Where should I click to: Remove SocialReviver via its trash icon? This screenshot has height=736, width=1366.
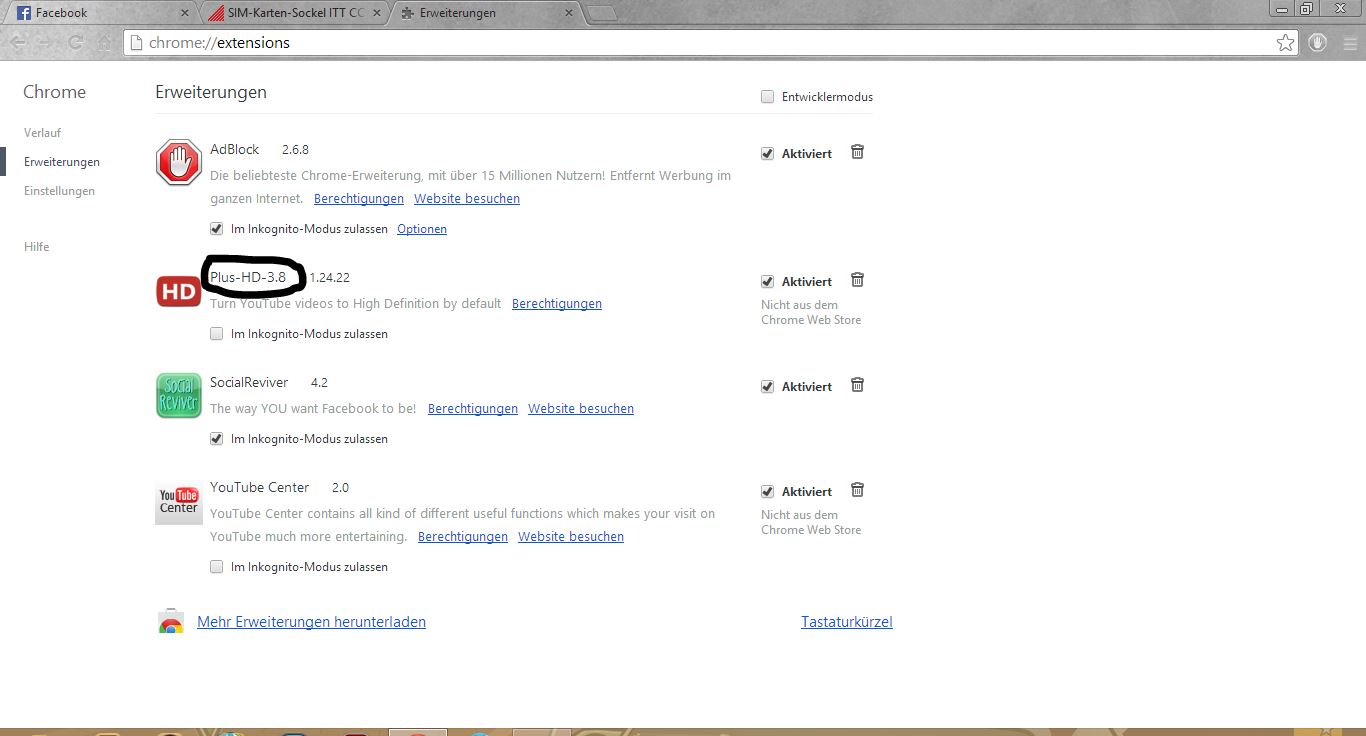click(x=857, y=385)
